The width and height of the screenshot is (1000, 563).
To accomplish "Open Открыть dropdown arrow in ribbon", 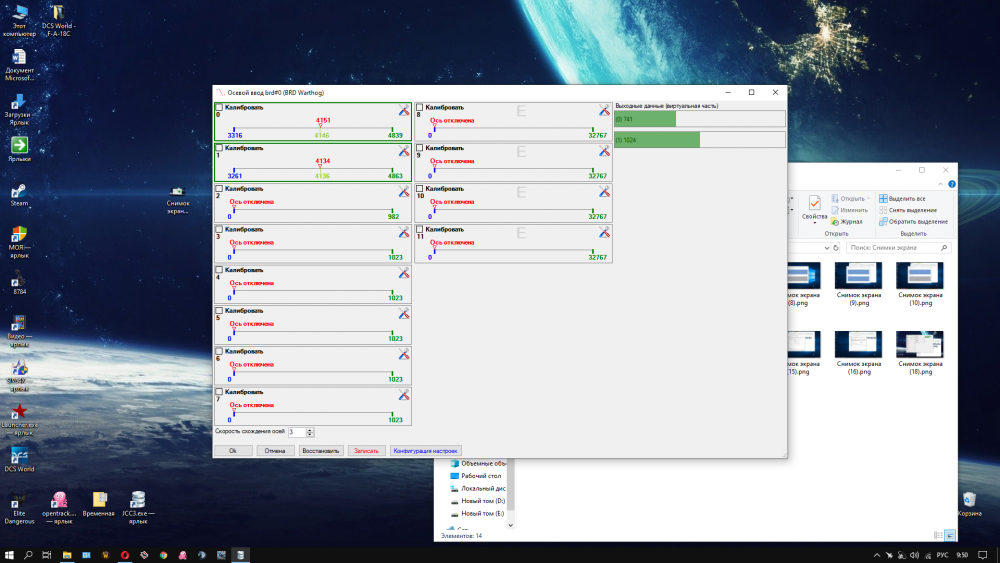I will (x=870, y=198).
